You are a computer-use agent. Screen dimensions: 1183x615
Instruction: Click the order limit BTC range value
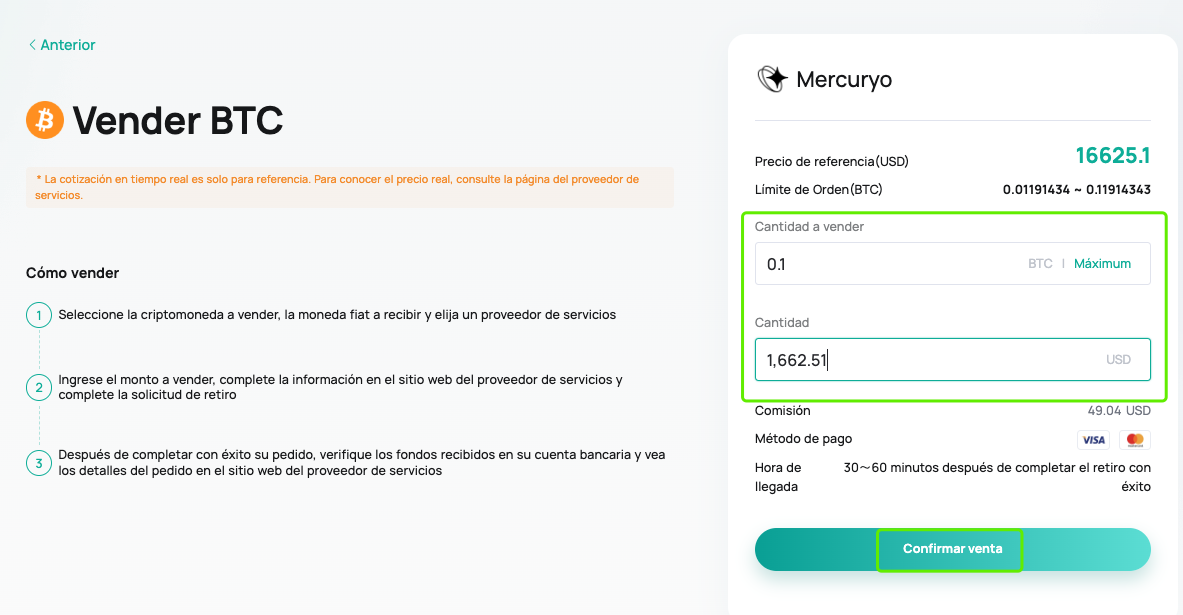coord(1077,189)
